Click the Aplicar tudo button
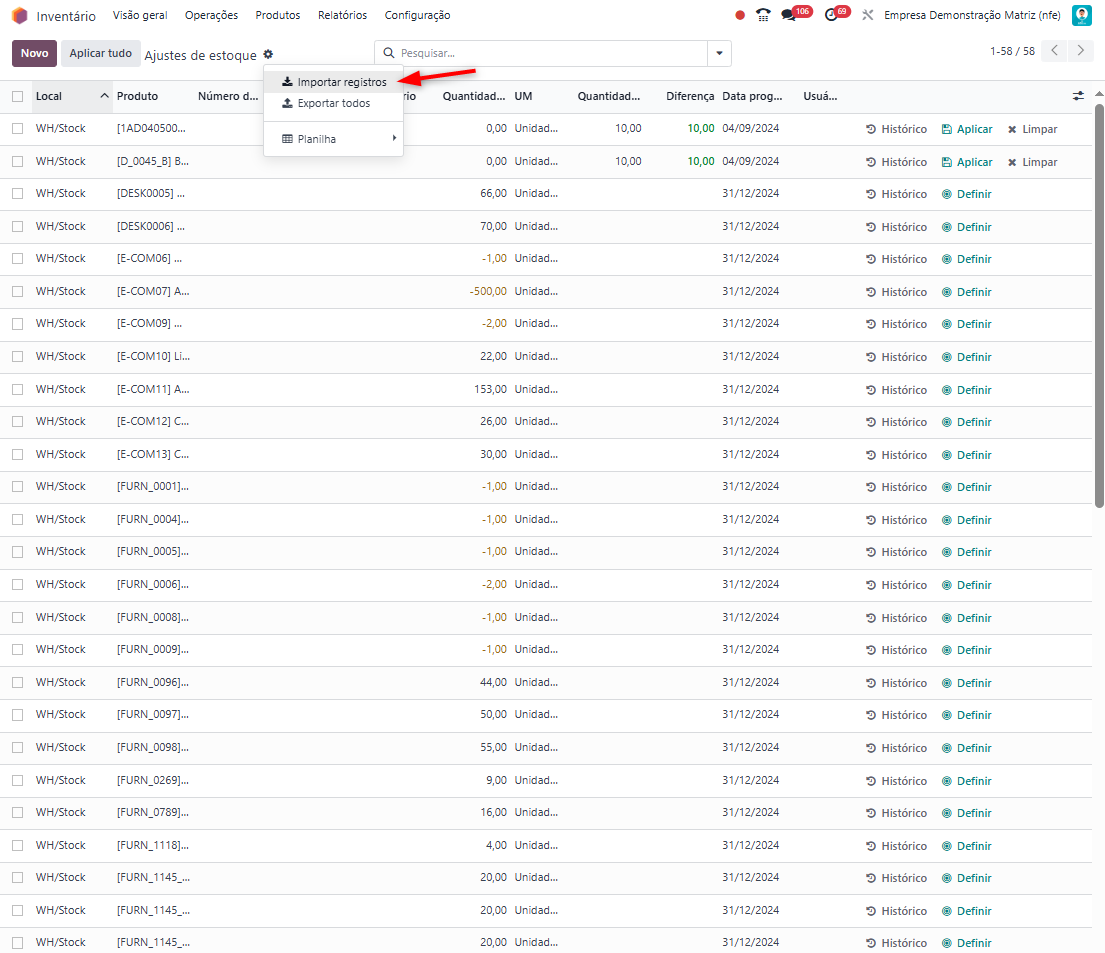This screenshot has width=1105, height=953. click(x=100, y=54)
